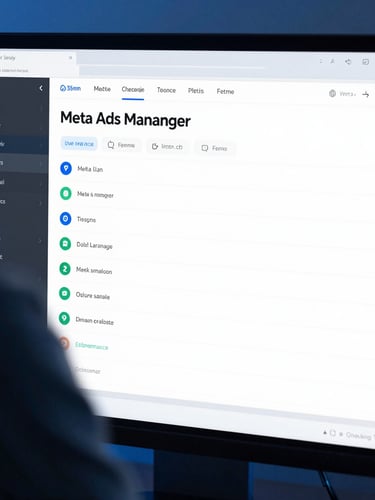
Task: Click the browser window icon at far top right
Action: (x=366, y=62)
